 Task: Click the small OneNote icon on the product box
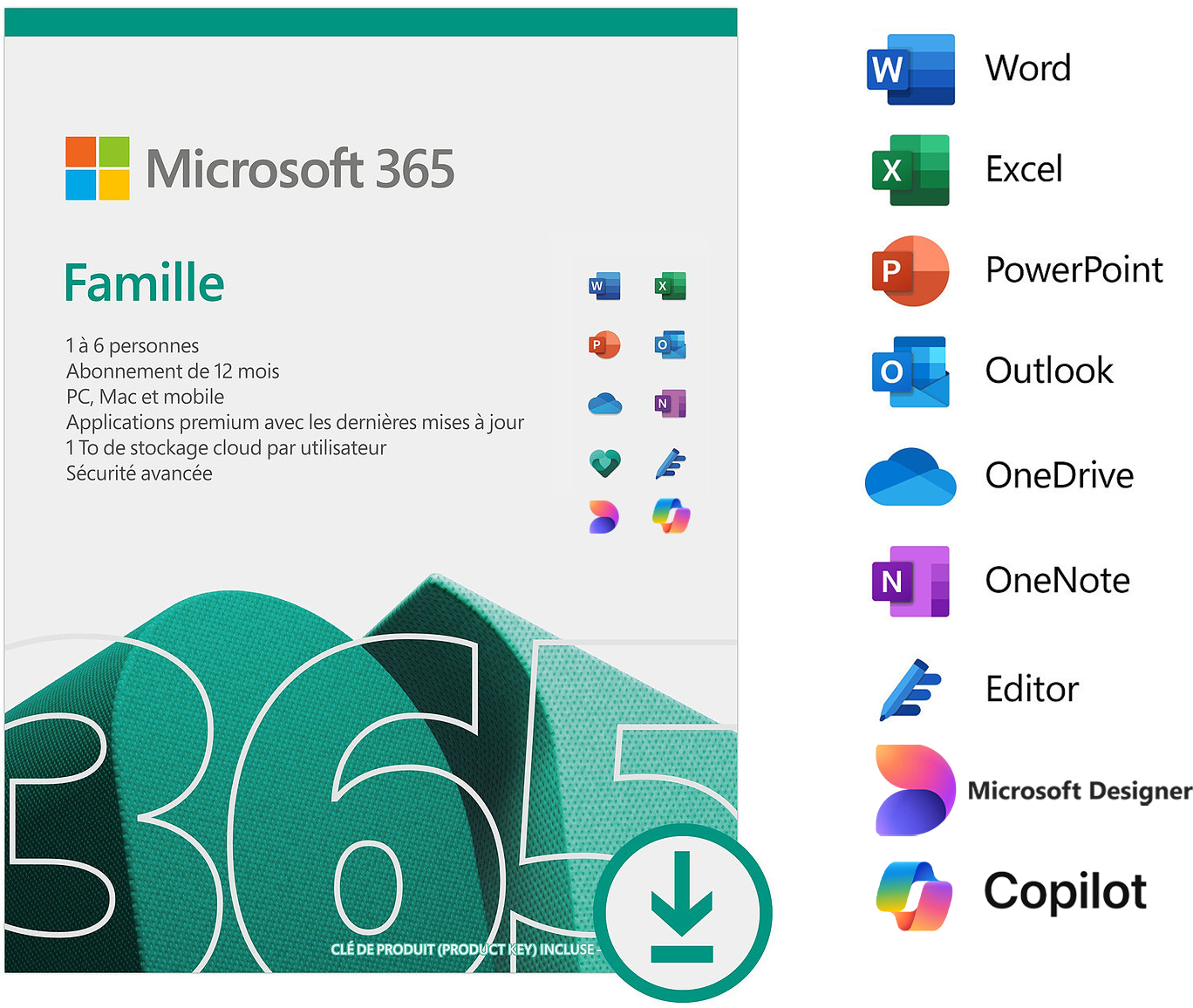[671, 404]
